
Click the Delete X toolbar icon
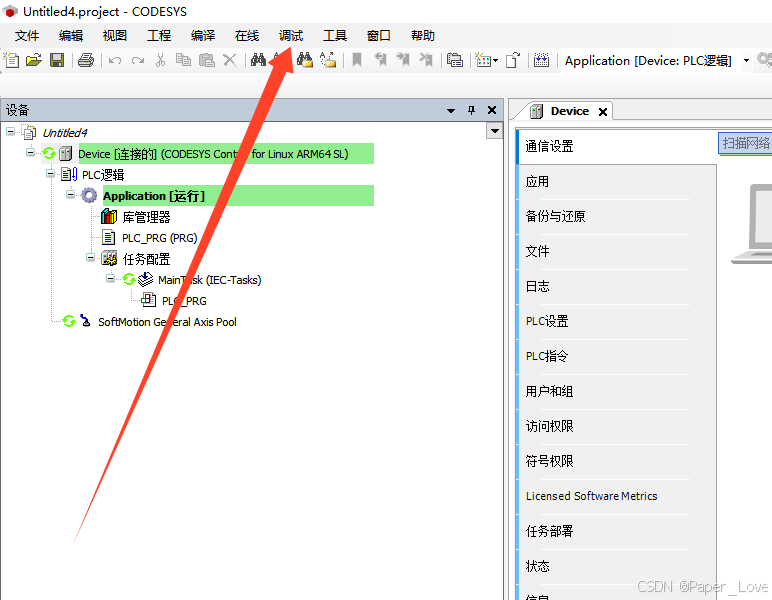229,60
